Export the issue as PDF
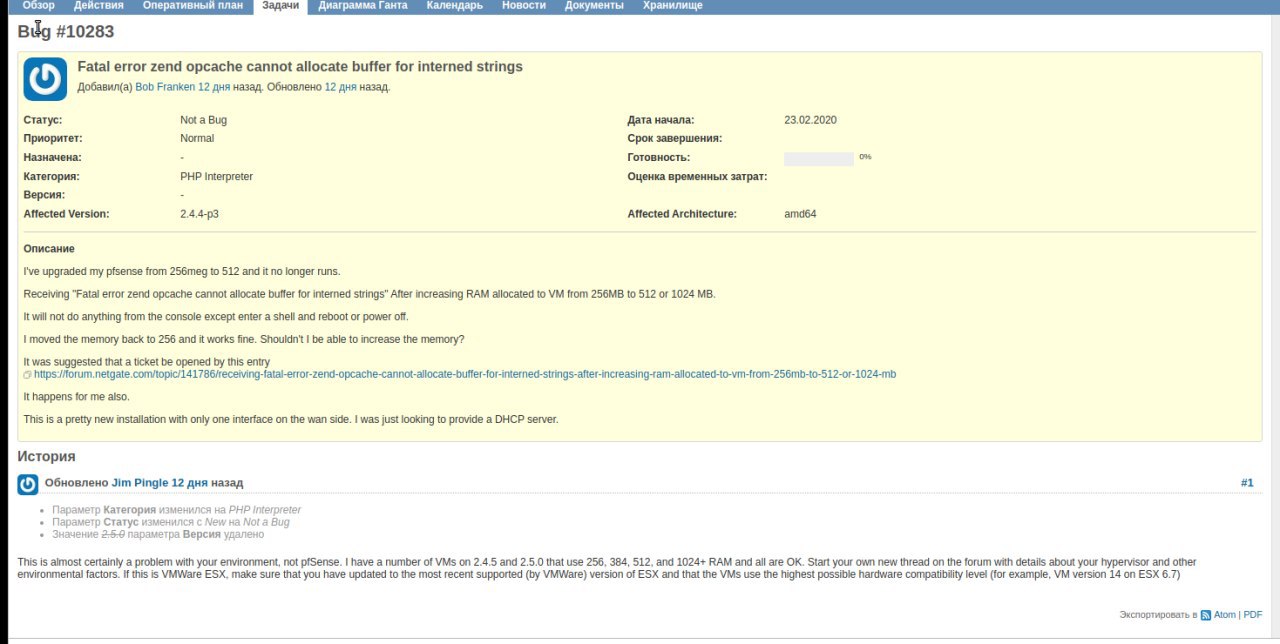 (x=1253, y=615)
